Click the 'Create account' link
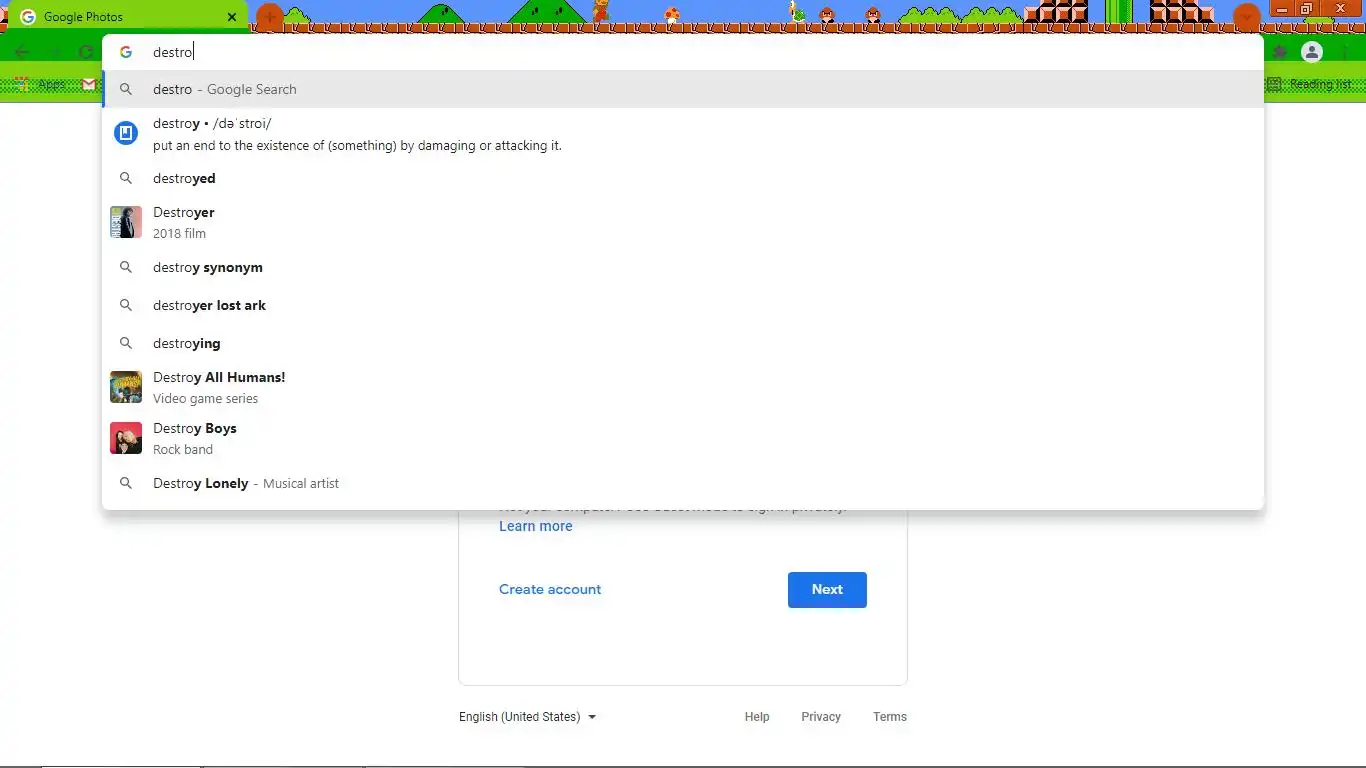 (x=550, y=589)
